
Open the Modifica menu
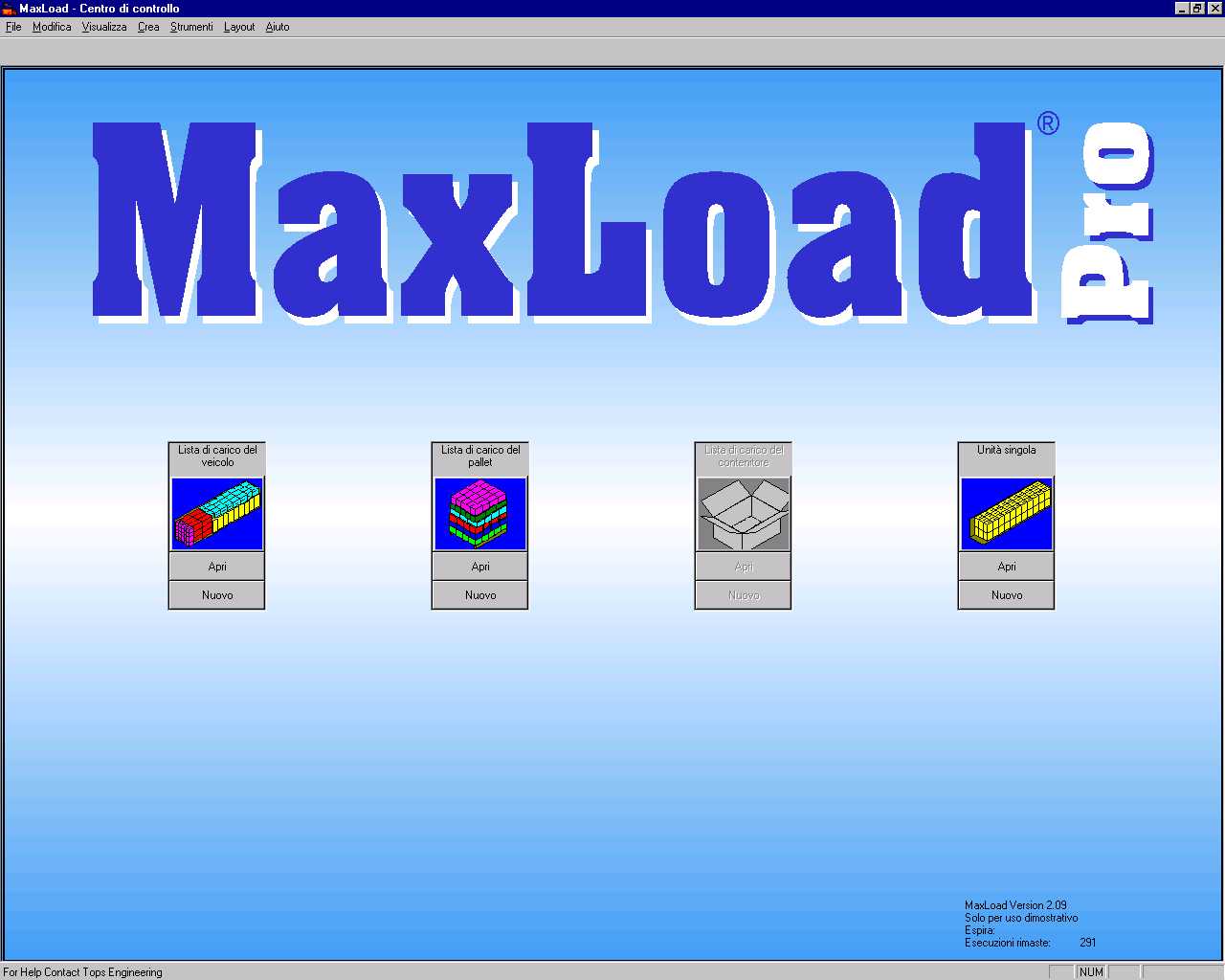(x=52, y=27)
